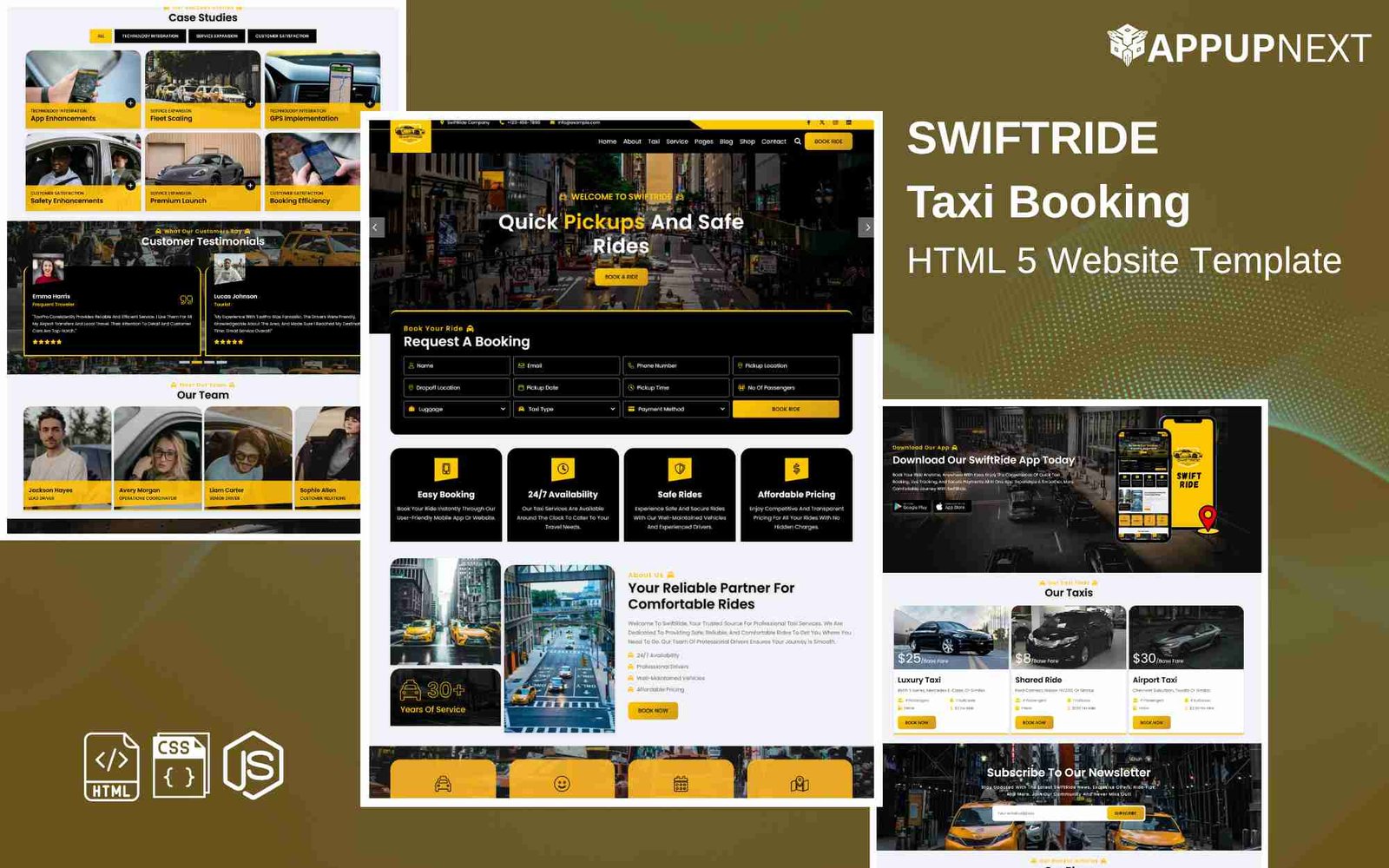
Task: Click the smiley face counter icon
Action: coord(563,783)
